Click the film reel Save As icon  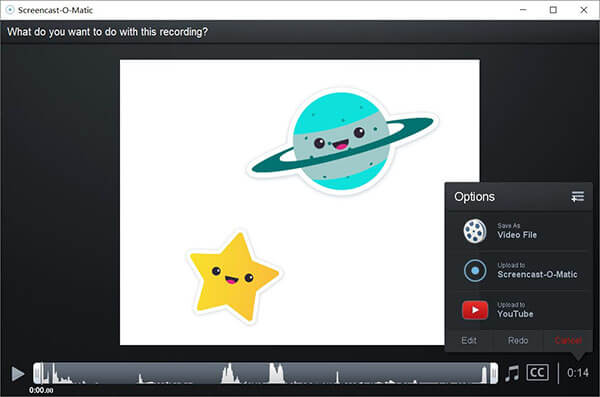pos(475,231)
